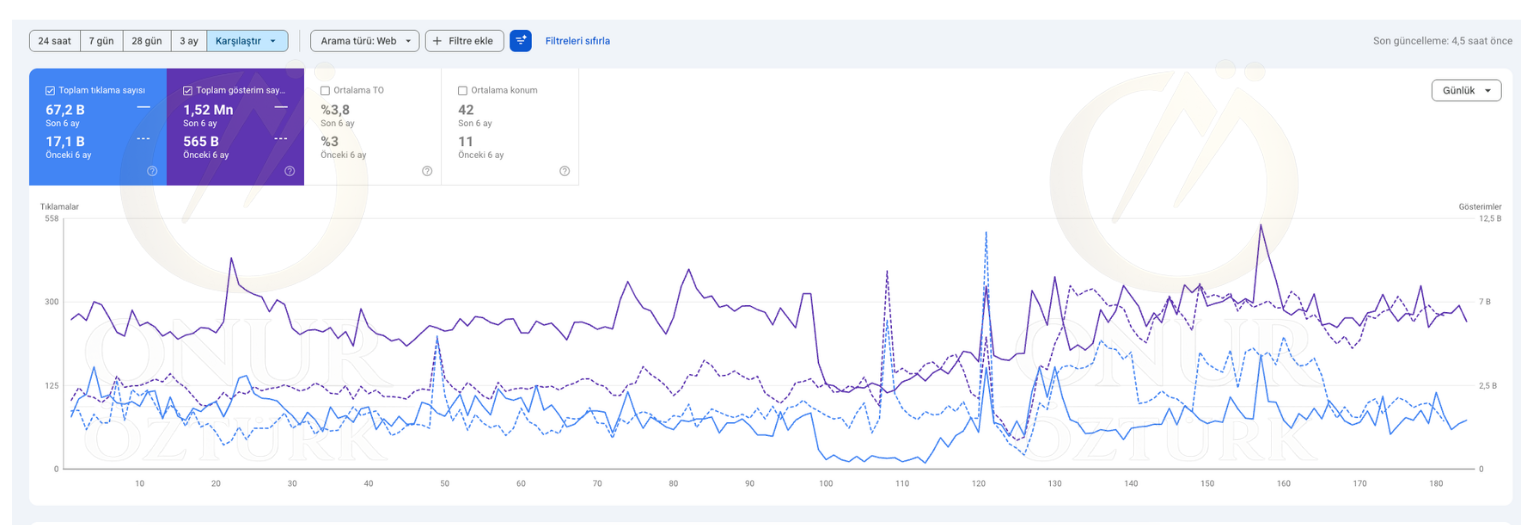Open help icon on Toplam tıklama card

152,171
